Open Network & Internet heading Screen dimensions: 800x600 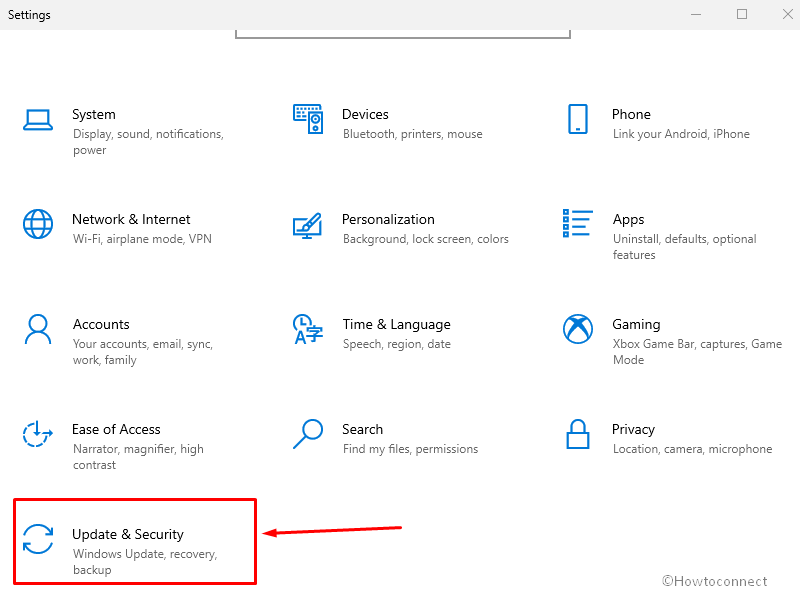pos(131,219)
